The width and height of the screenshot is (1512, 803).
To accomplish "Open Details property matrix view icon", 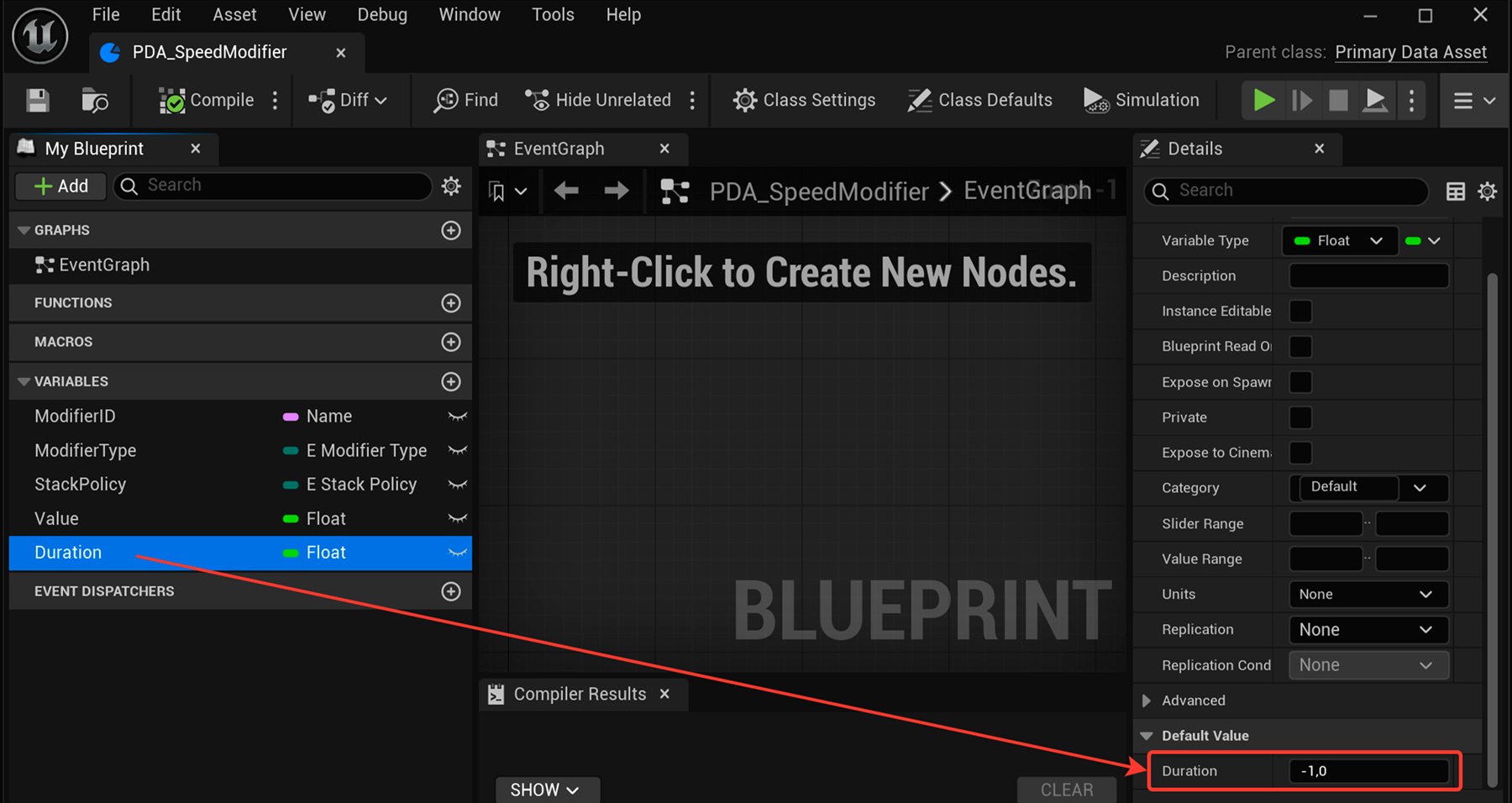I will [1456, 192].
